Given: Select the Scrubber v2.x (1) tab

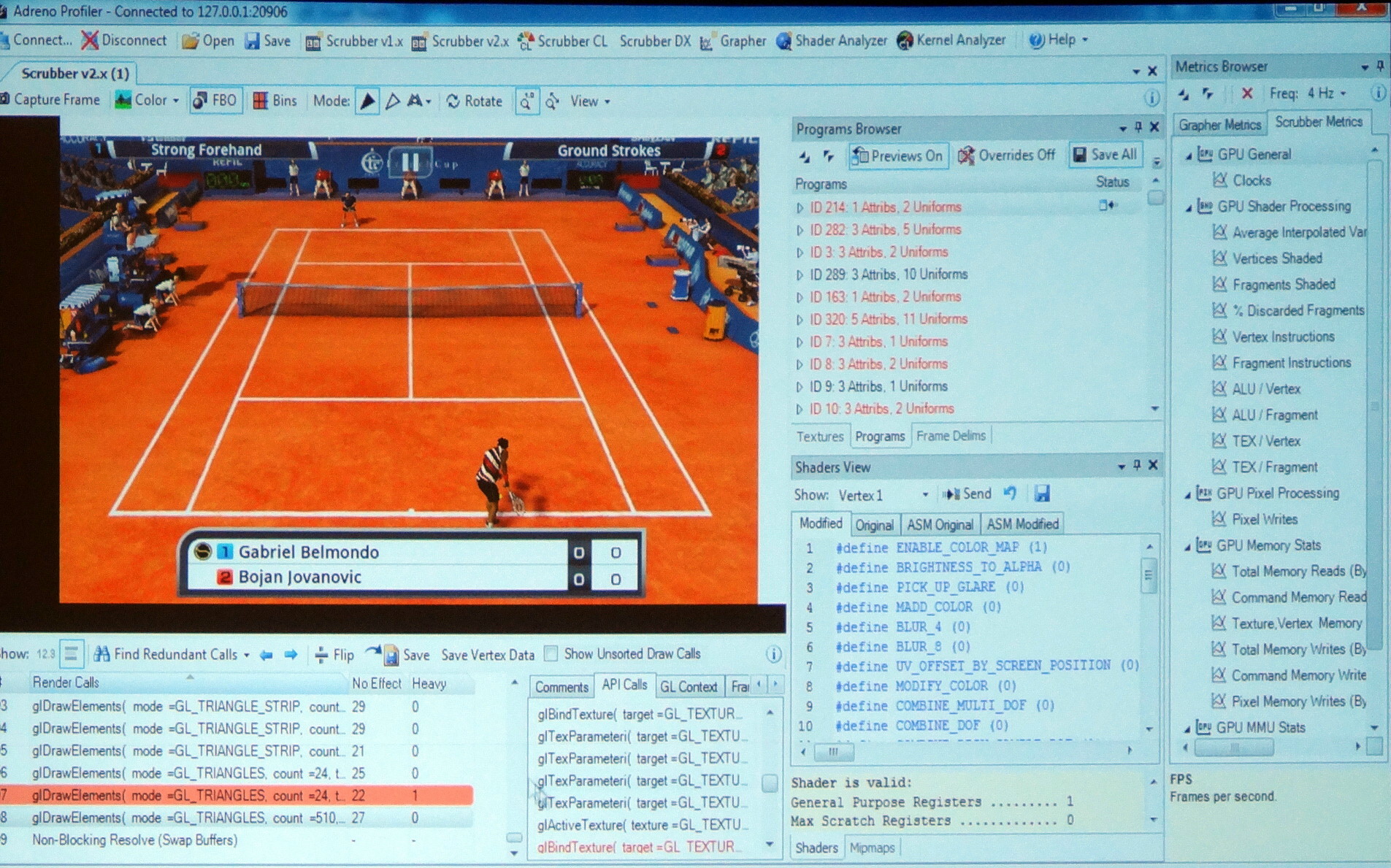Looking at the screenshot, I should [74, 73].
